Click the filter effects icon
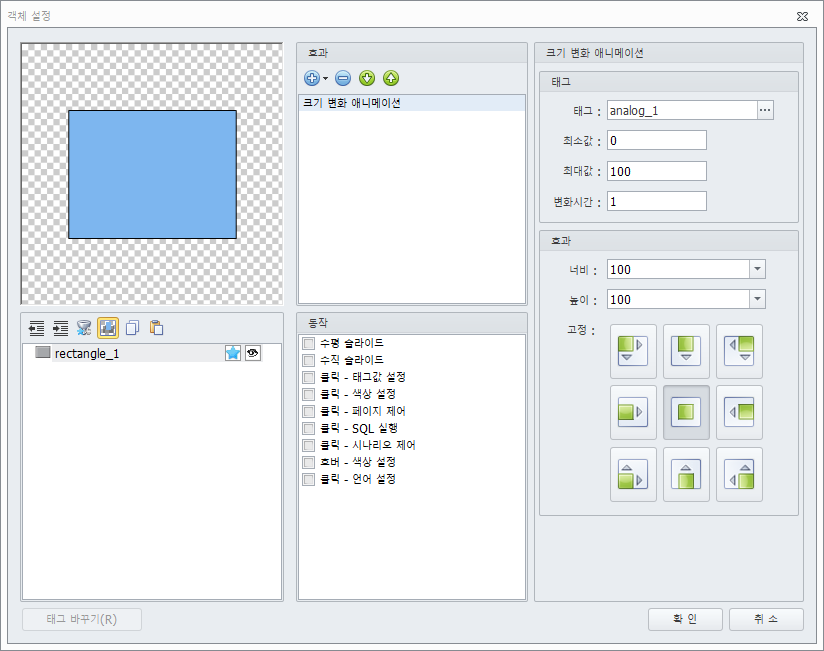 pos(84,328)
